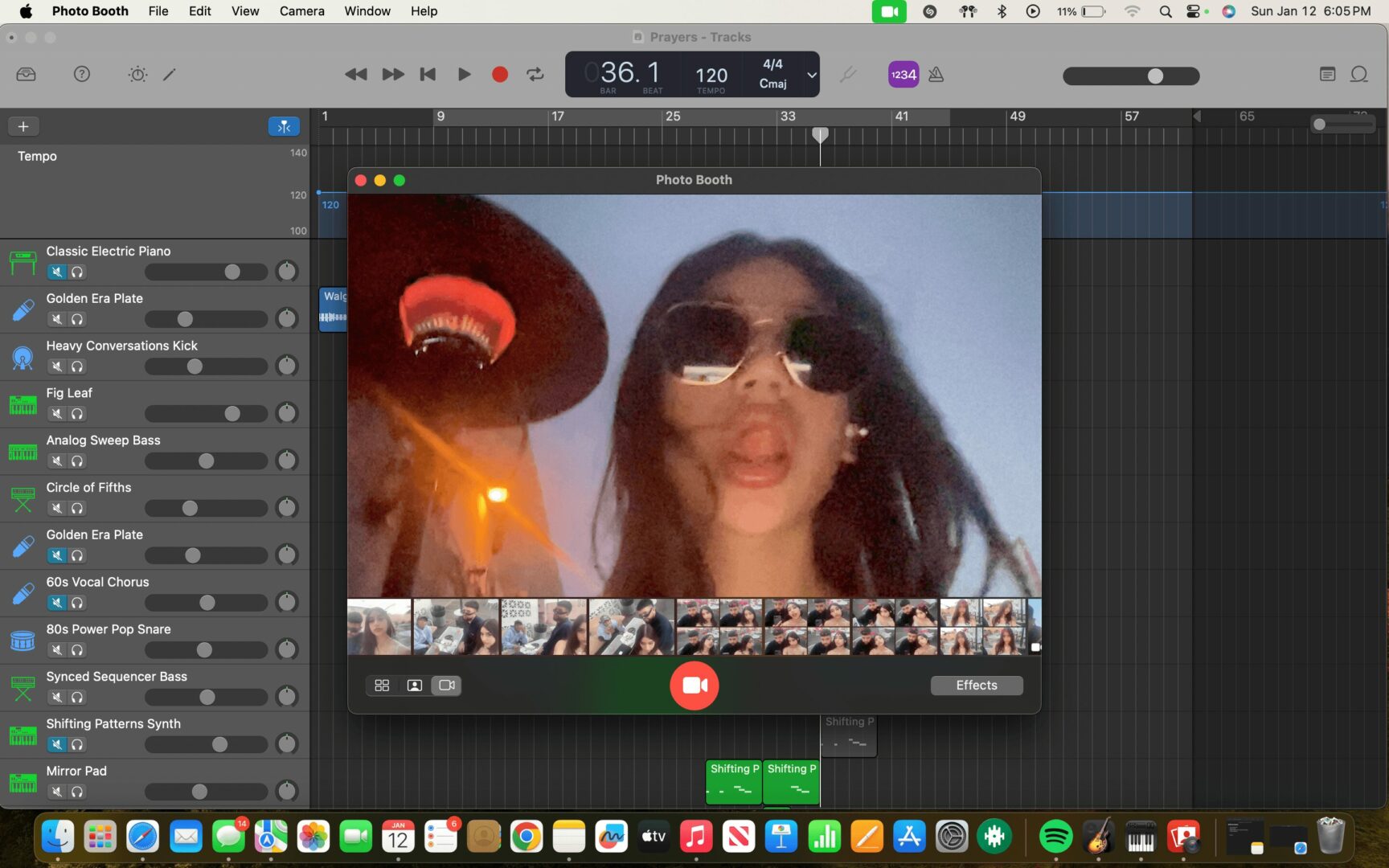1389x868 pixels.
Task: Enable the metronome
Action: [x=936, y=75]
